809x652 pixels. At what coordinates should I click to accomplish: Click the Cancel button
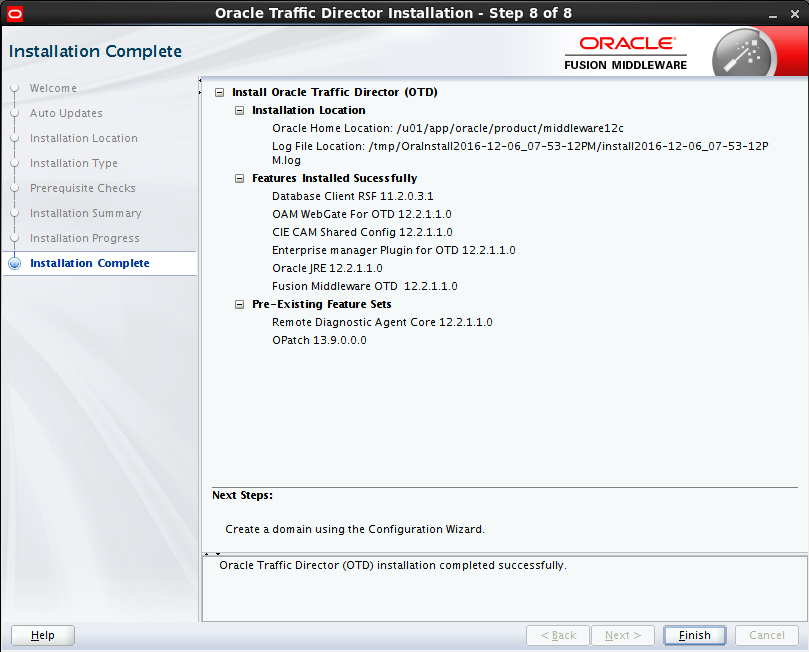pyautogui.click(x=766, y=635)
